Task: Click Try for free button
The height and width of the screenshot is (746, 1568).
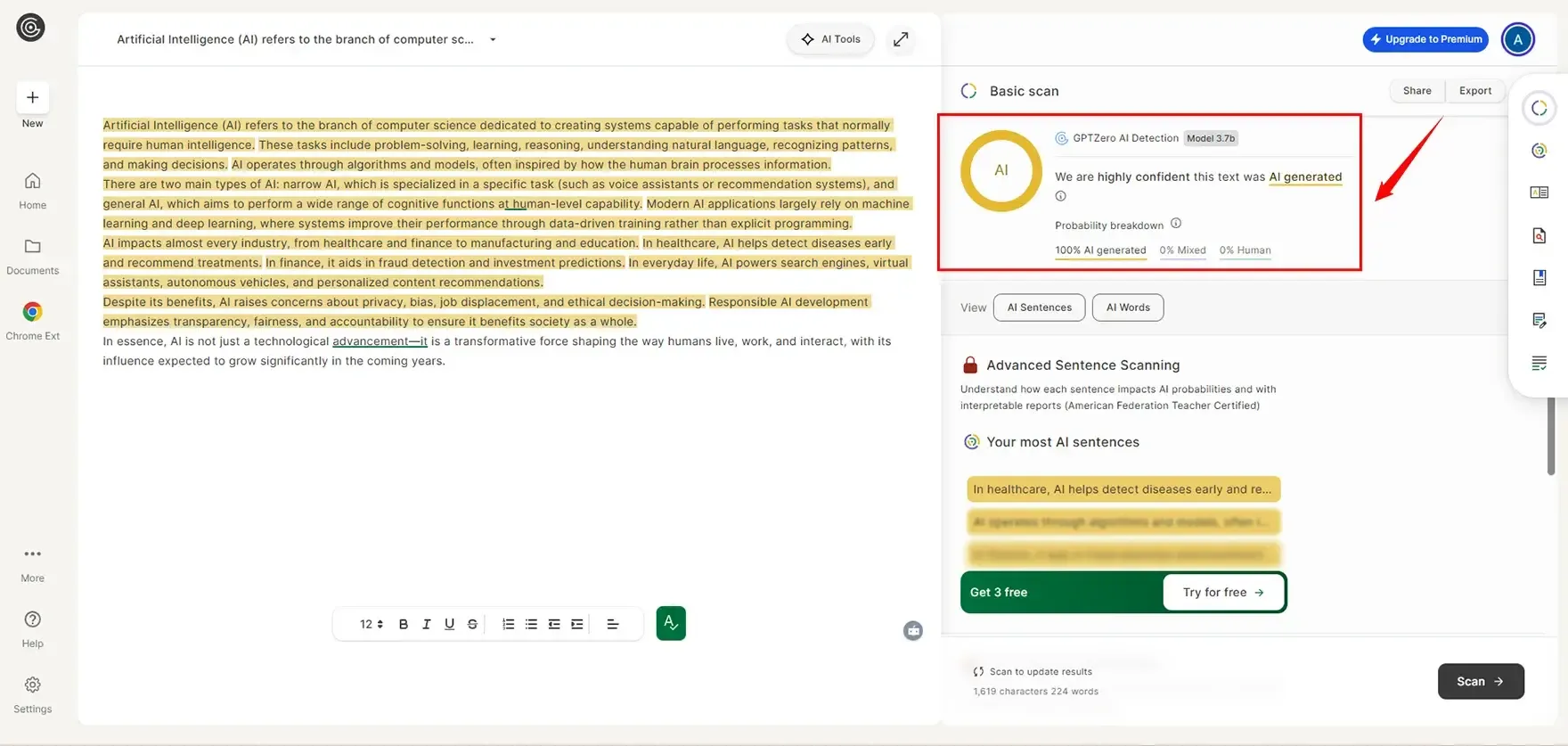Action: (1223, 593)
